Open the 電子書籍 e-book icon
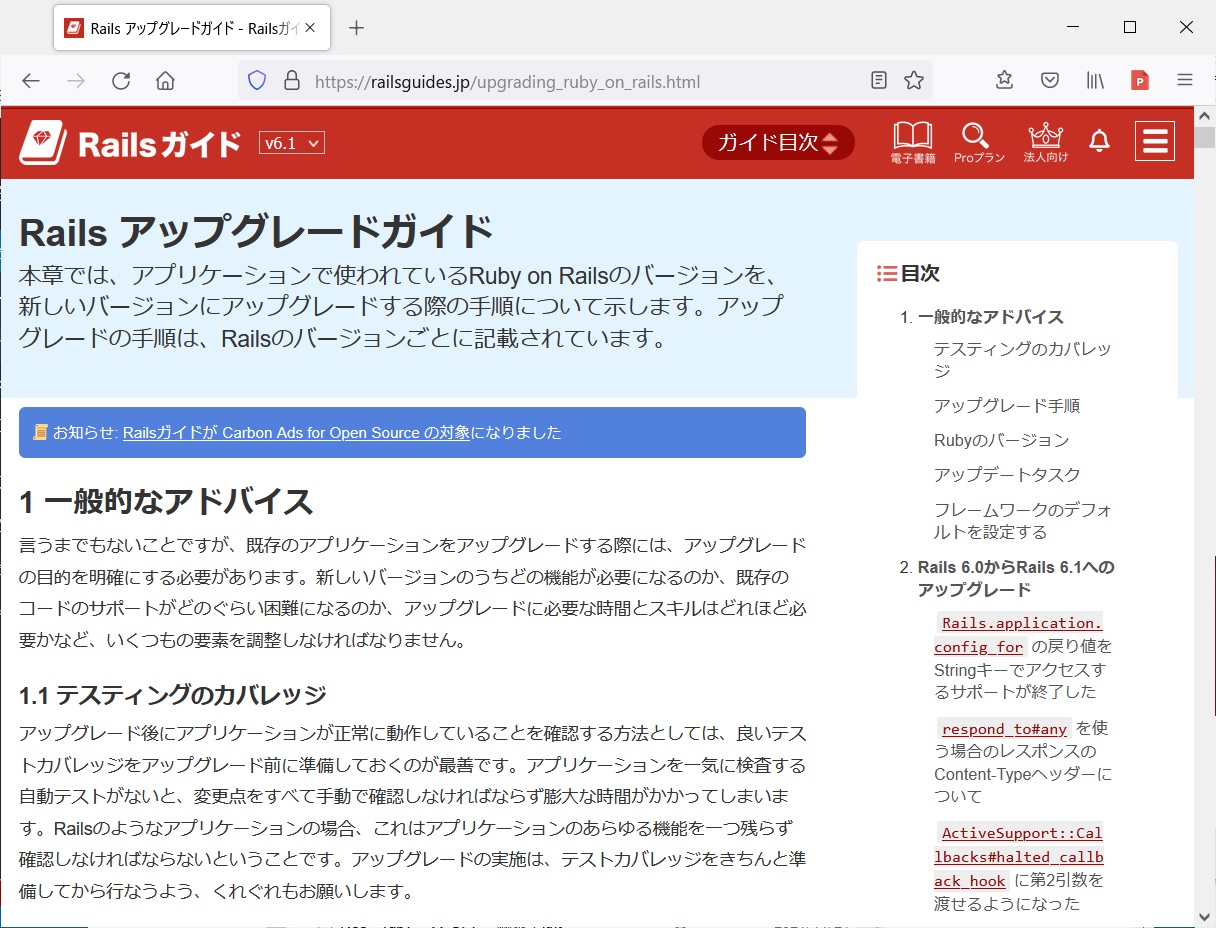 point(913,143)
